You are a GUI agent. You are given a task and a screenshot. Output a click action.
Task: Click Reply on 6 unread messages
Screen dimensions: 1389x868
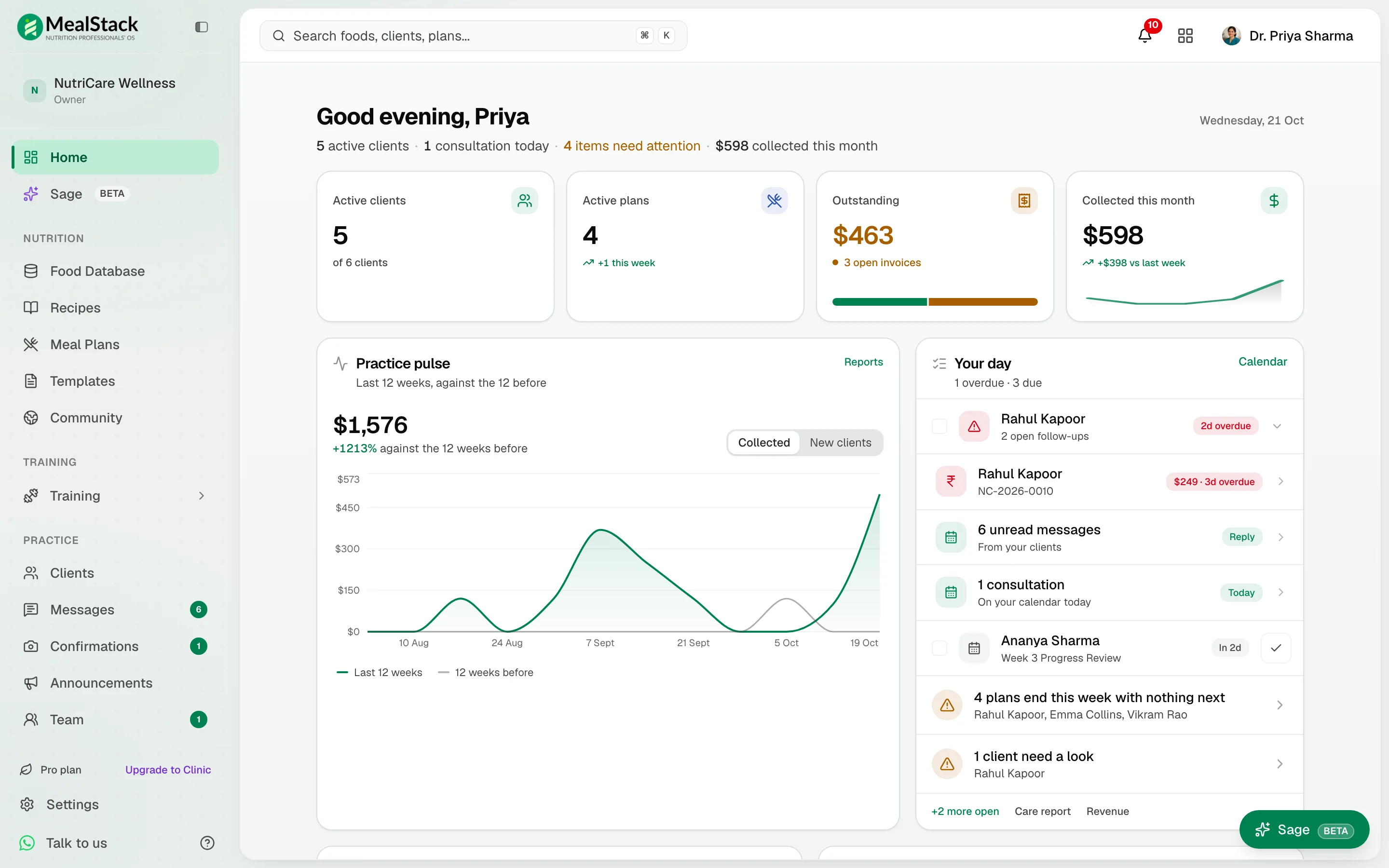(1241, 537)
